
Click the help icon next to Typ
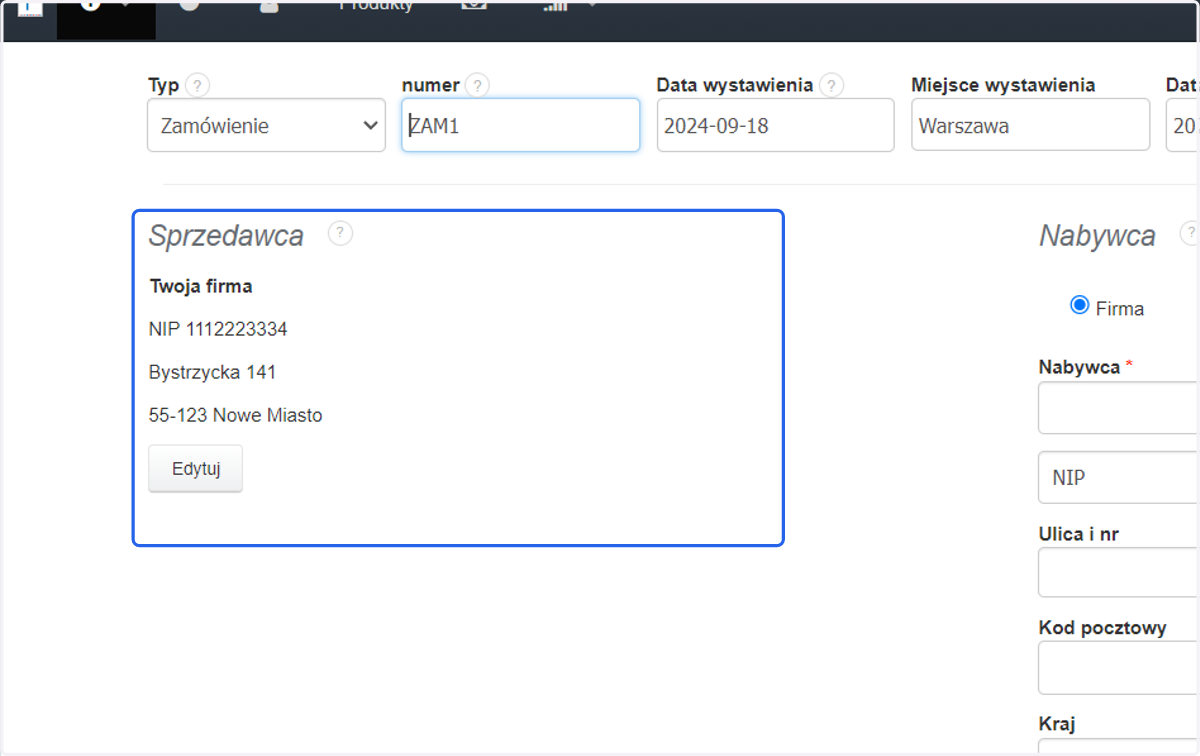pyautogui.click(x=199, y=85)
